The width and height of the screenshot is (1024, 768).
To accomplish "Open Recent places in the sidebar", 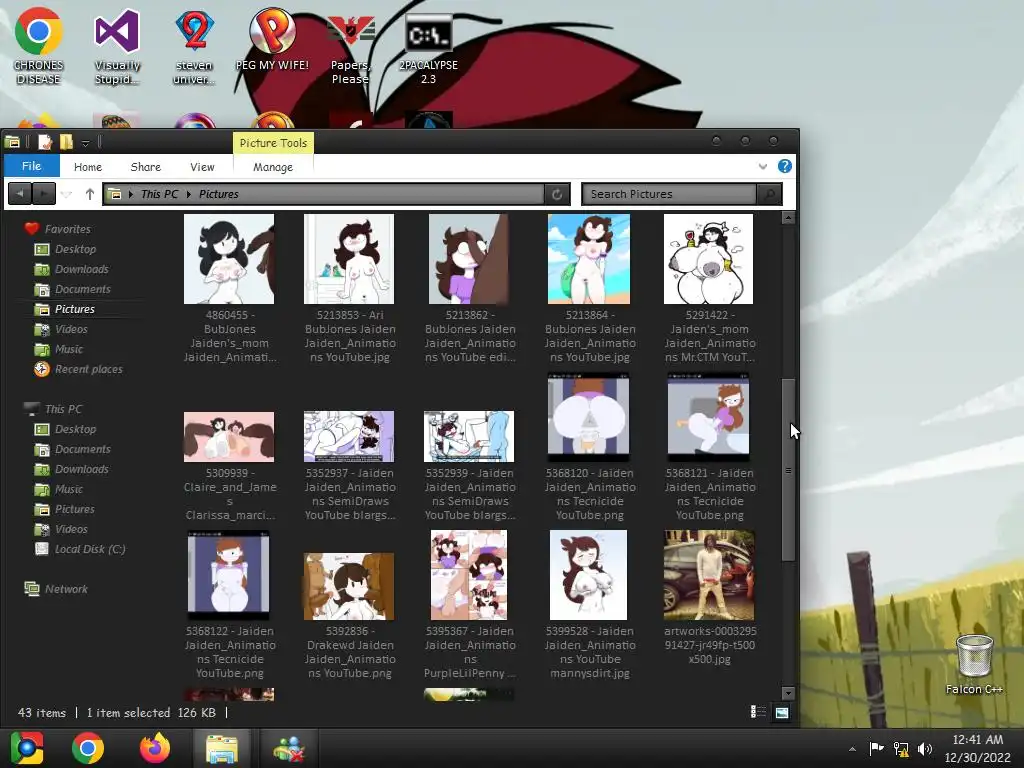I will [88, 369].
